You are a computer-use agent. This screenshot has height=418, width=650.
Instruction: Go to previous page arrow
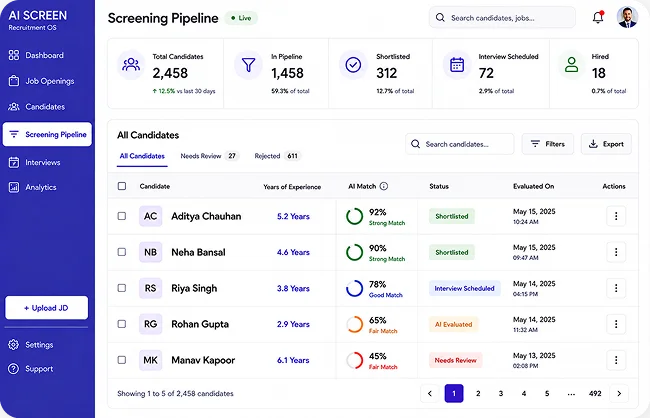pos(430,394)
